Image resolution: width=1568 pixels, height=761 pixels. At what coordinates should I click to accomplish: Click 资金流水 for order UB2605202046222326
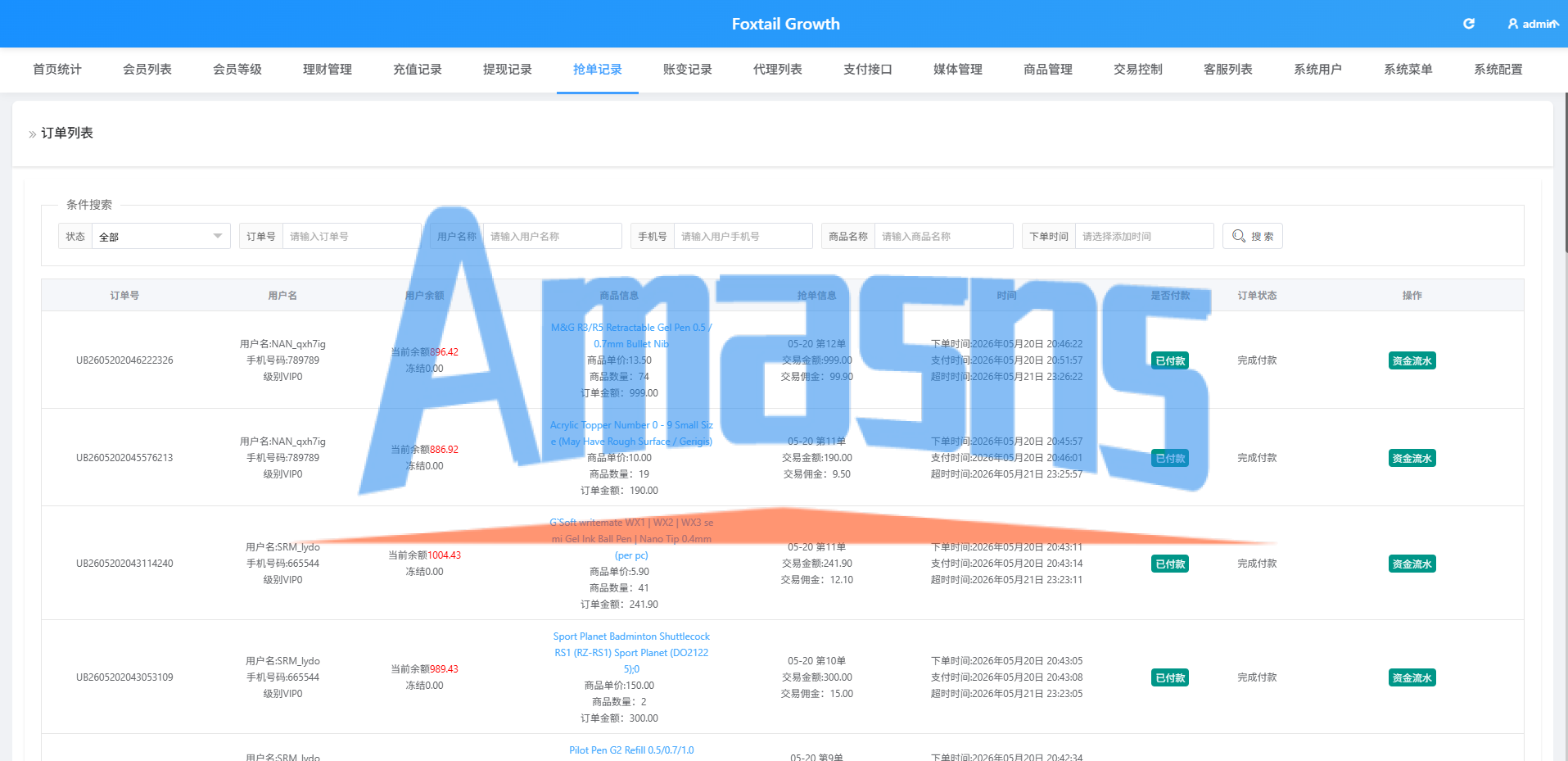point(1412,360)
